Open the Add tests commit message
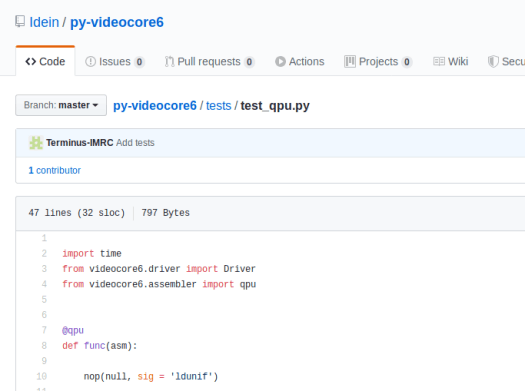 click(x=135, y=143)
